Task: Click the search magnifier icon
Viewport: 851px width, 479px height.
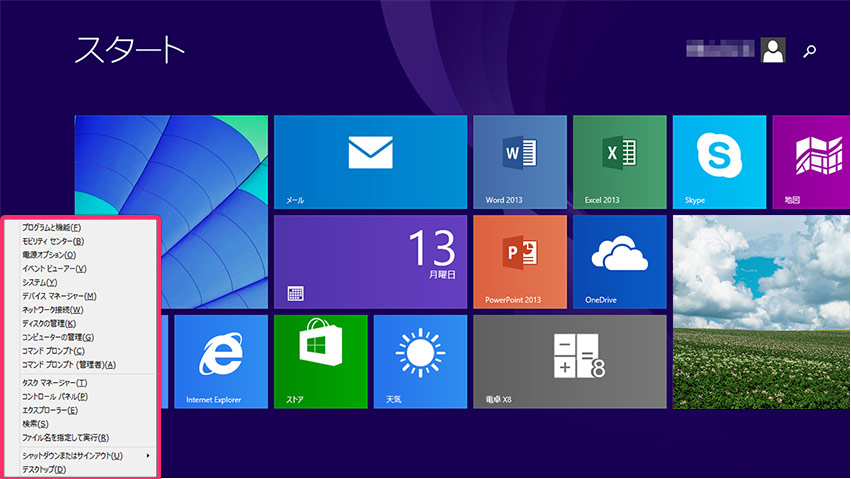Action: [809, 51]
